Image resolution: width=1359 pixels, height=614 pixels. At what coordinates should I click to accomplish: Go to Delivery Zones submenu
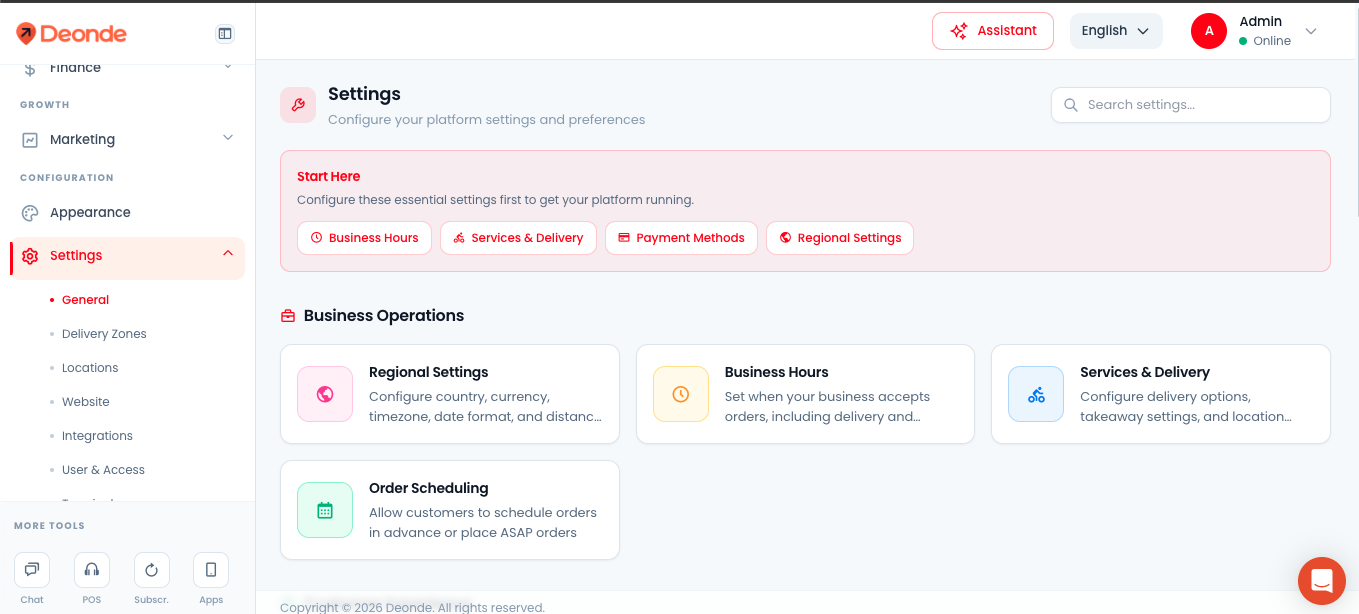(x=104, y=334)
